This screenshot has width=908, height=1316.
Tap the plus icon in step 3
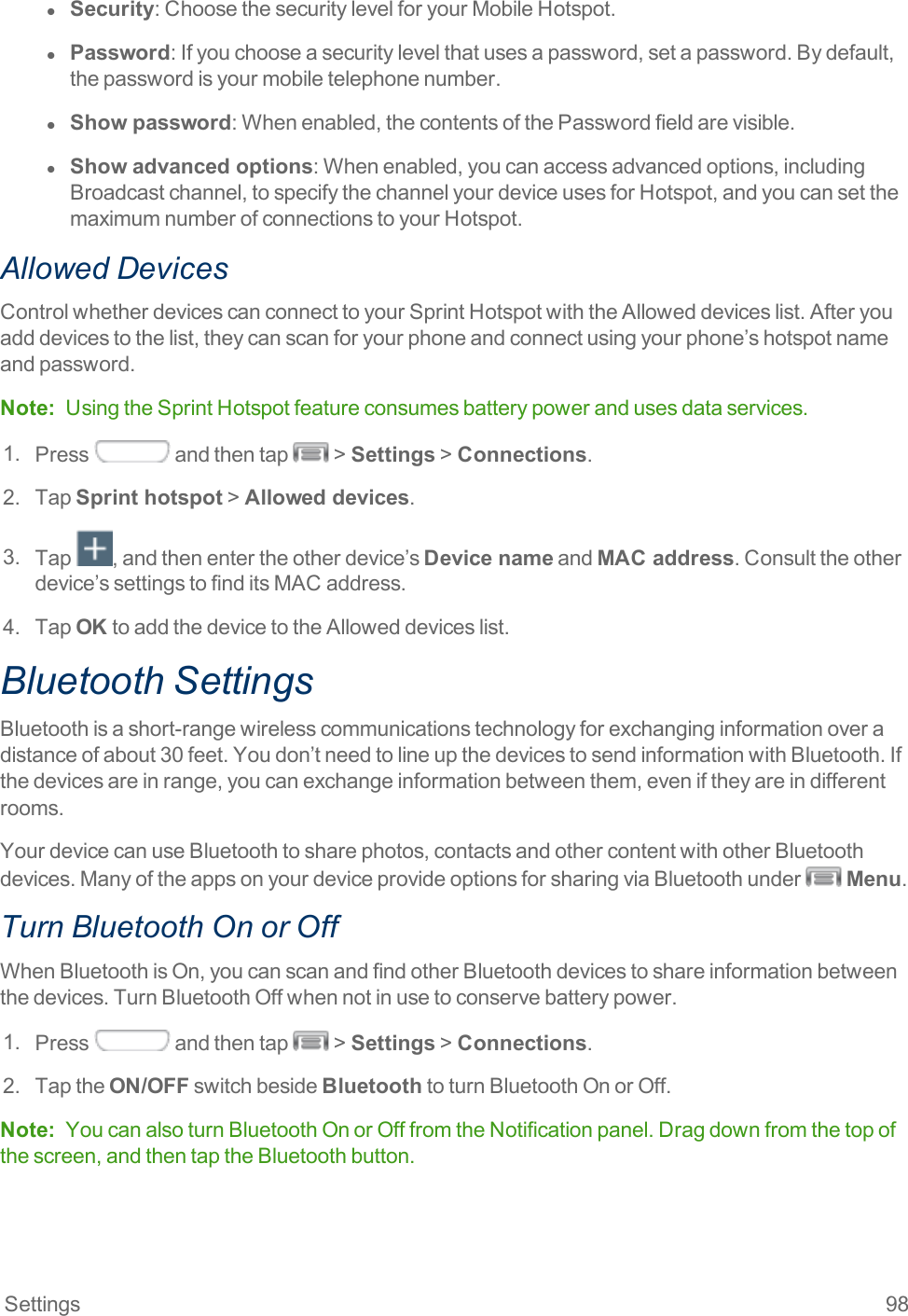coord(94,548)
